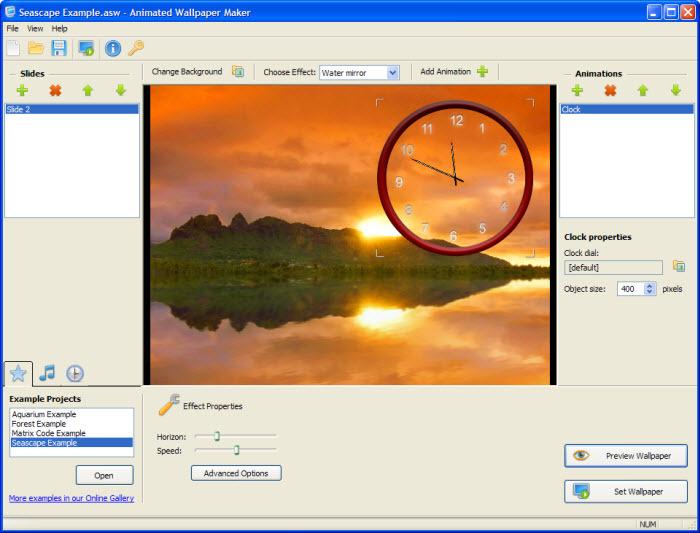Image resolution: width=700 pixels, height=533 pixels.
Task: Click the New project toolbar icon
Action: click(13, 48)
